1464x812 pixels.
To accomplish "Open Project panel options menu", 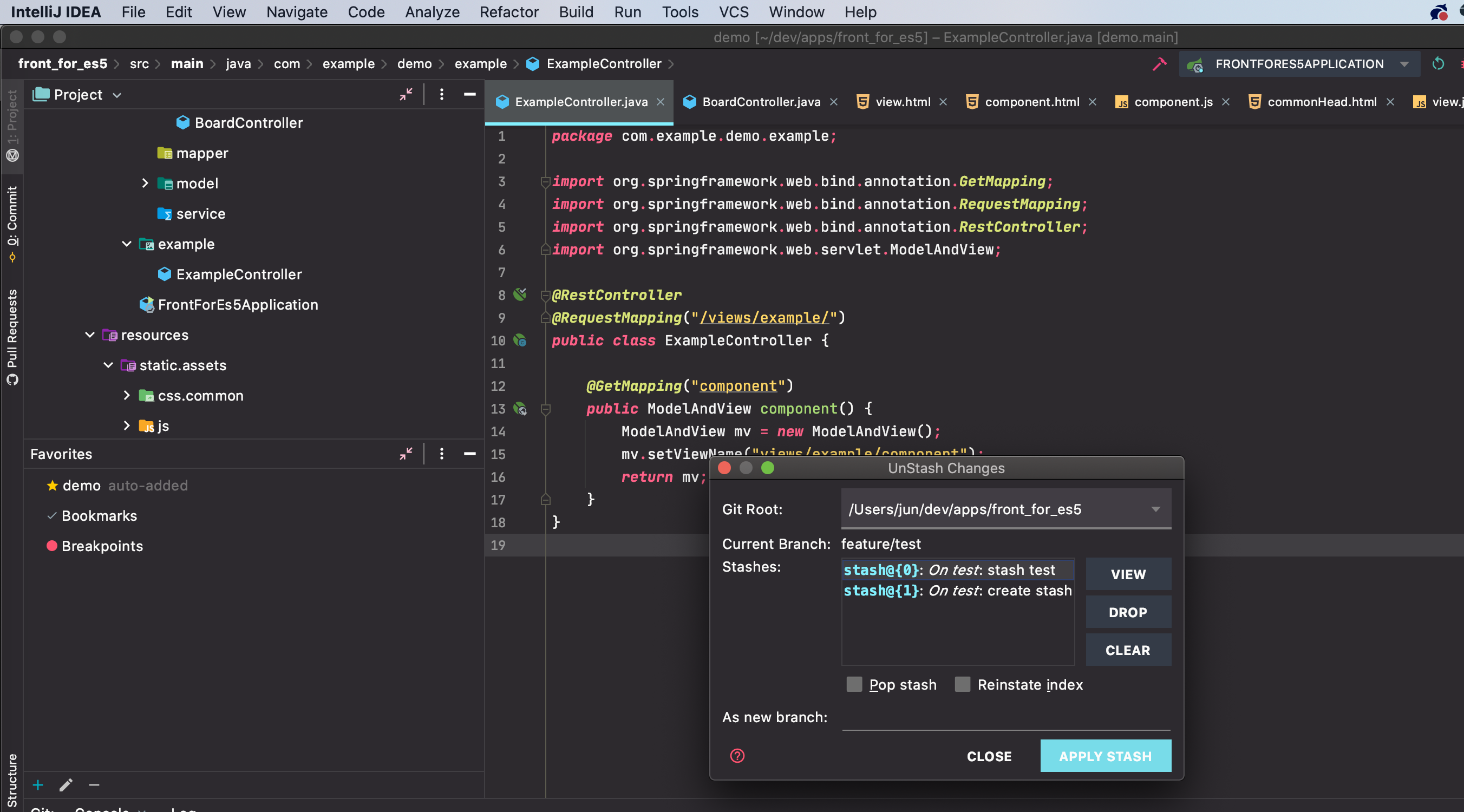I will pos(442,94).
